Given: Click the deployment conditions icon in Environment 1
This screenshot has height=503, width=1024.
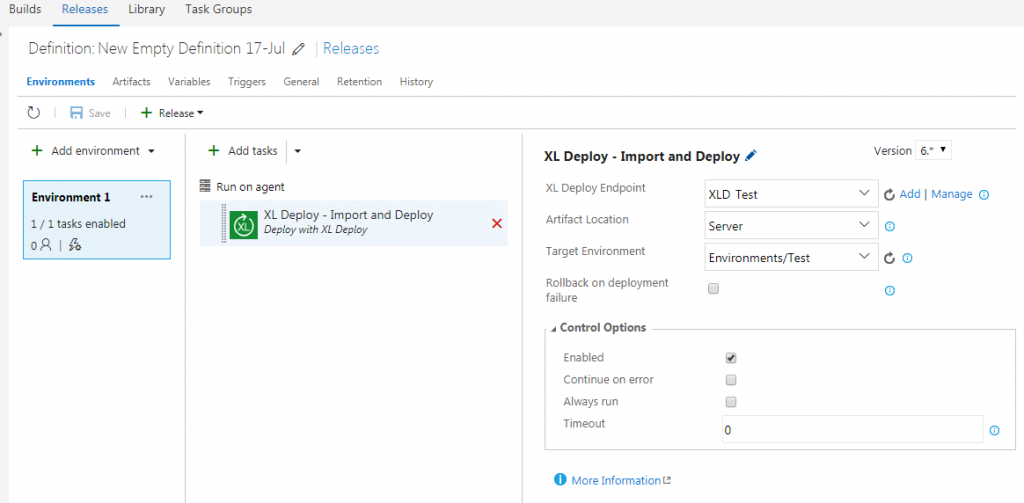Looking at the screenshot, I should [x=74, y=246].
